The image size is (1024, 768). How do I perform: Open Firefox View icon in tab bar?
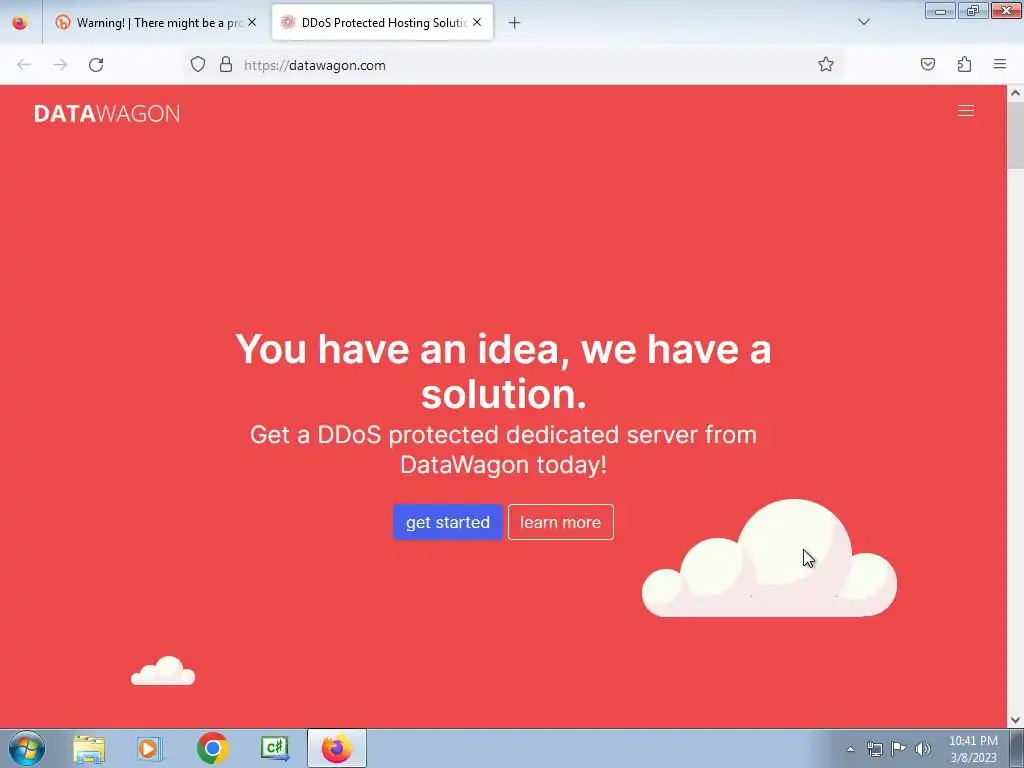pyautogui.click(x=20, y=23)
